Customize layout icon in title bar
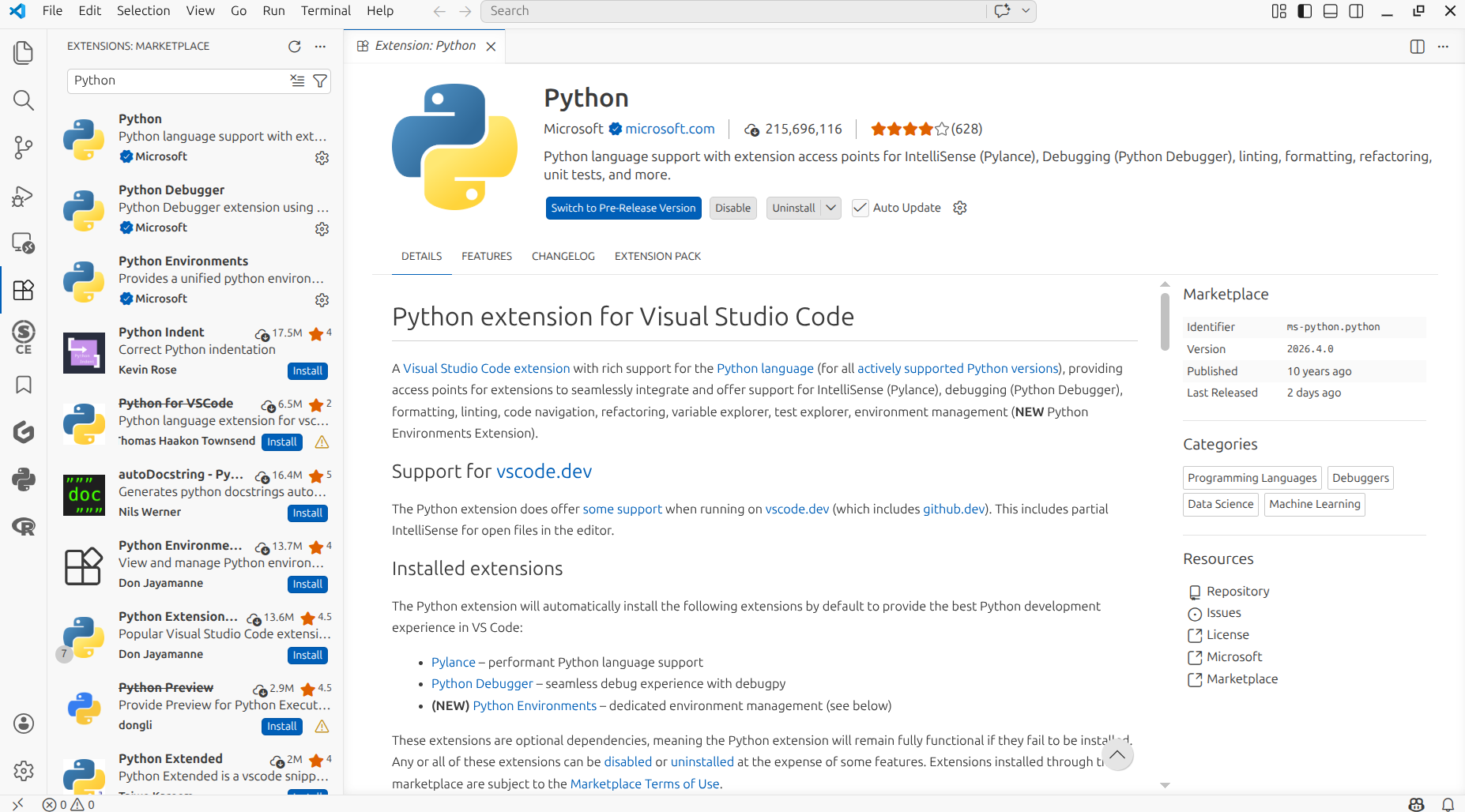The height and width of the screenshot is (812, 1465). coord(1279,11)
